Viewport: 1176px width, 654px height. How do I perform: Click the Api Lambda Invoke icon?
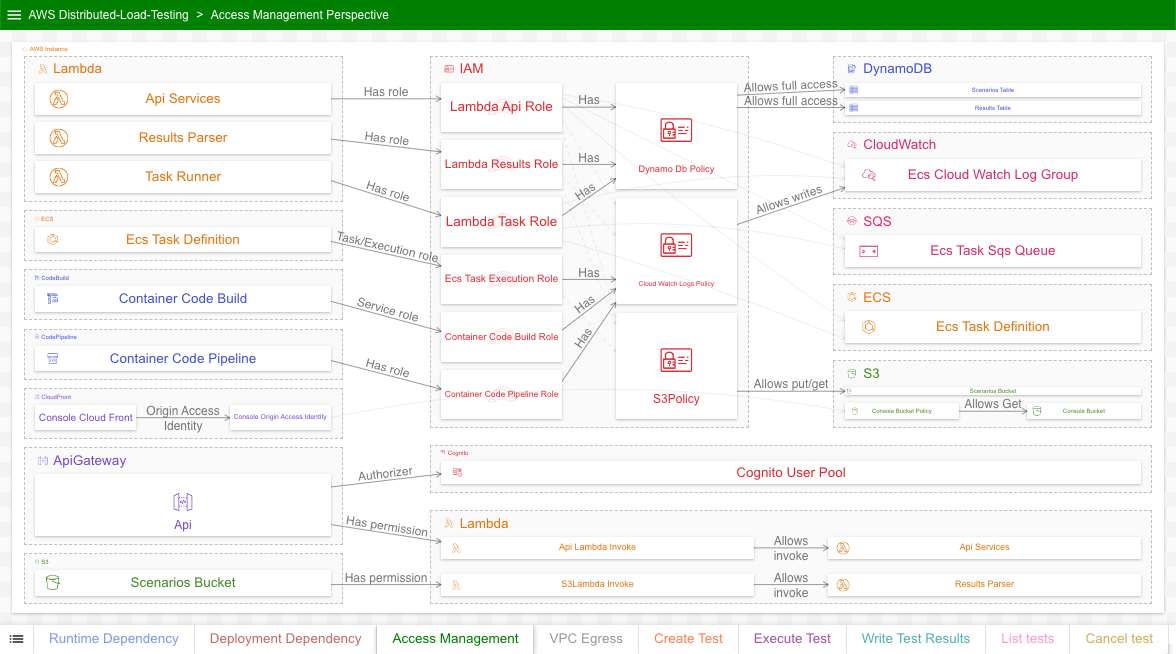(456, 548)
